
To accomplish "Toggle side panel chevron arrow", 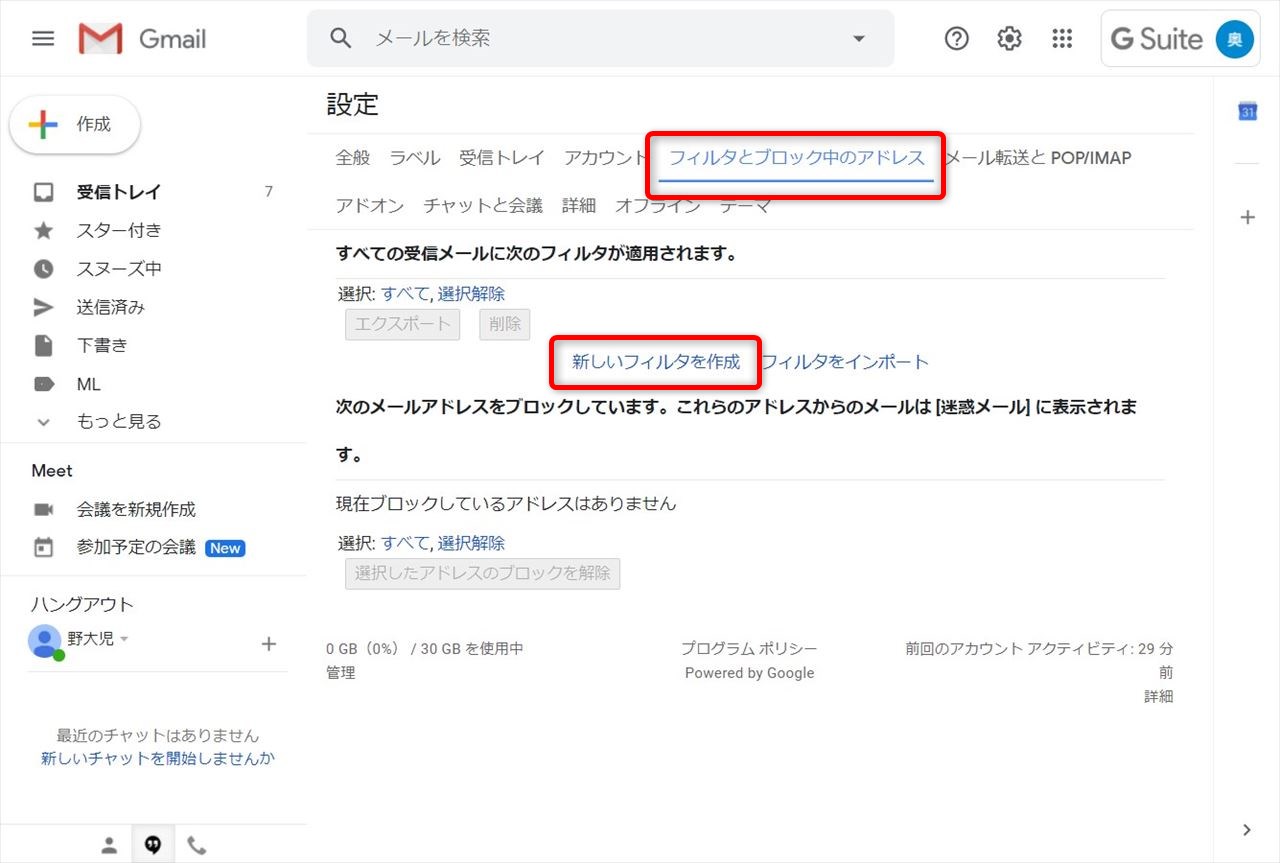I will [1247, 830].
